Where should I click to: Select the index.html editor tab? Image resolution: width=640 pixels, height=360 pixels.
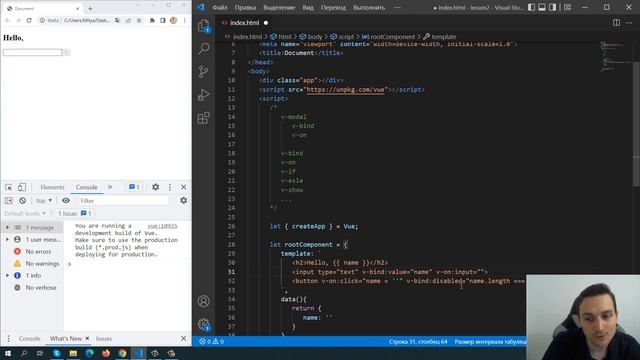pyautogui.click(x=245, y=23)
